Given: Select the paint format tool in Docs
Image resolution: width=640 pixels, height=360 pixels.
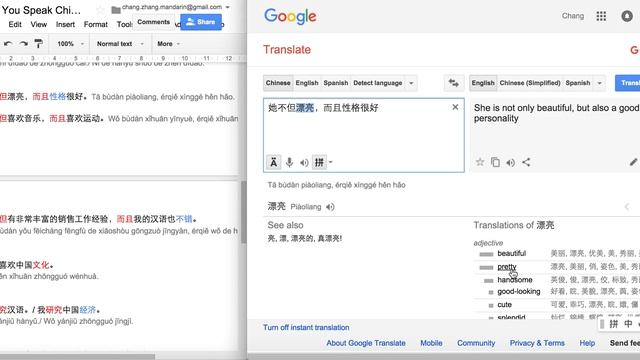Looking at the screenshot, I should (38, 44).
